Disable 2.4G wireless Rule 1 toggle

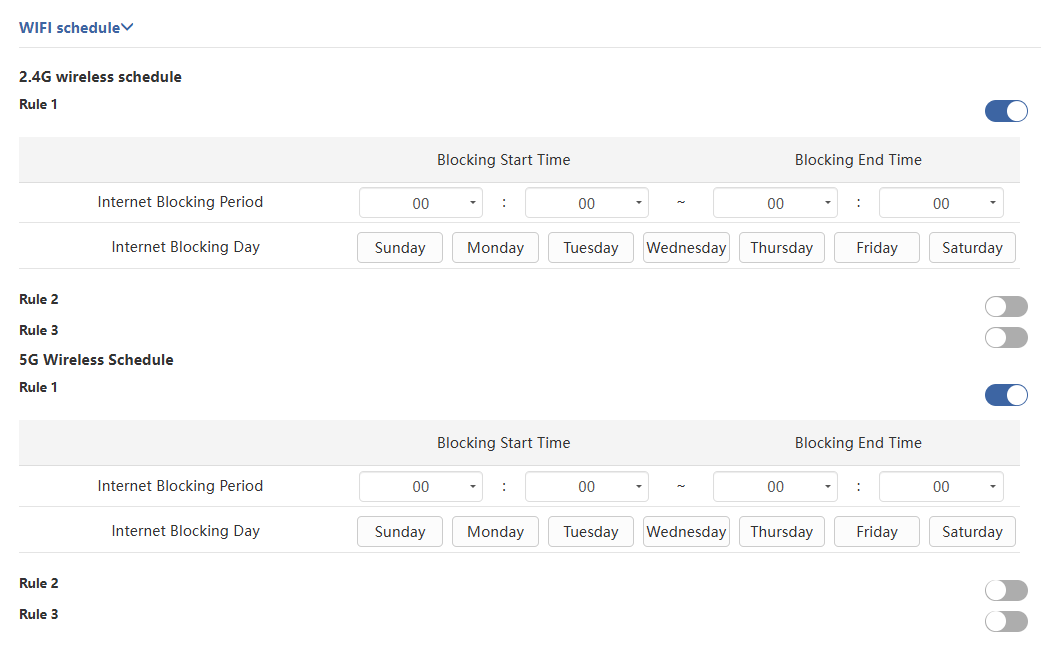pos(1006,111)
